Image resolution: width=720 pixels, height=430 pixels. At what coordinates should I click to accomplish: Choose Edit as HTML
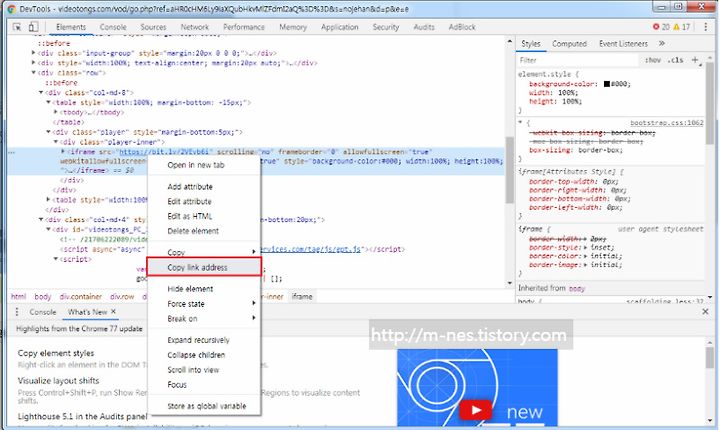(x=204, y=216)
